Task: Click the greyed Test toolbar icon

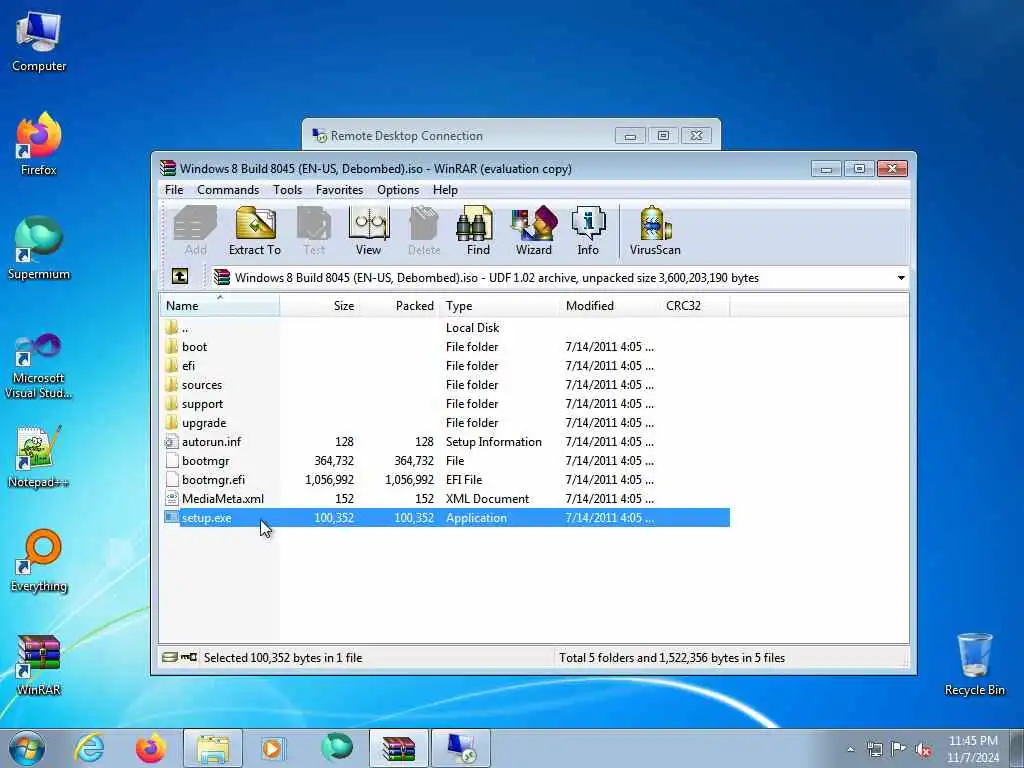Action: [x=313, y=231]
